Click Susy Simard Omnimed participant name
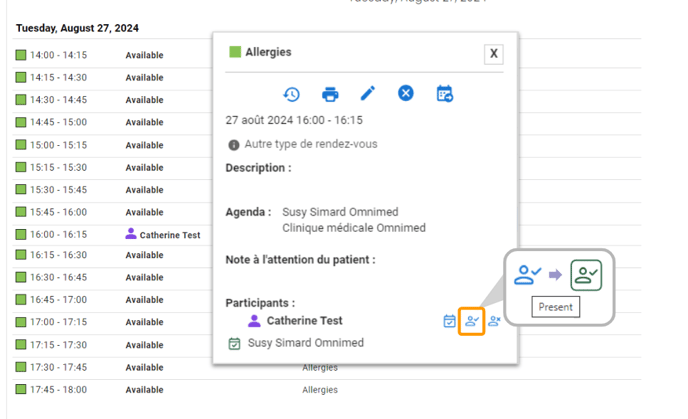Image resolution: width=688 pixels, height=419 pixels. coord(306,343)
